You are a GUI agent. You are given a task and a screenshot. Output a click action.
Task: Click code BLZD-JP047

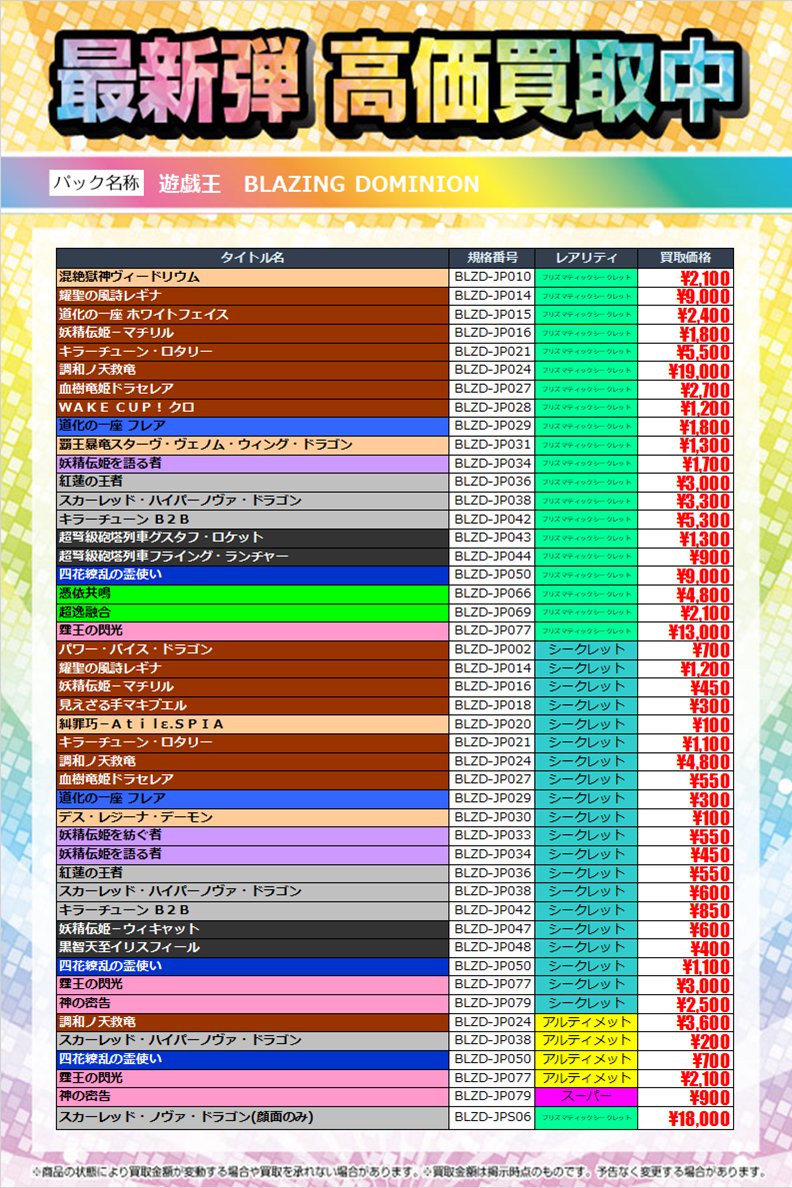point(493,929)
